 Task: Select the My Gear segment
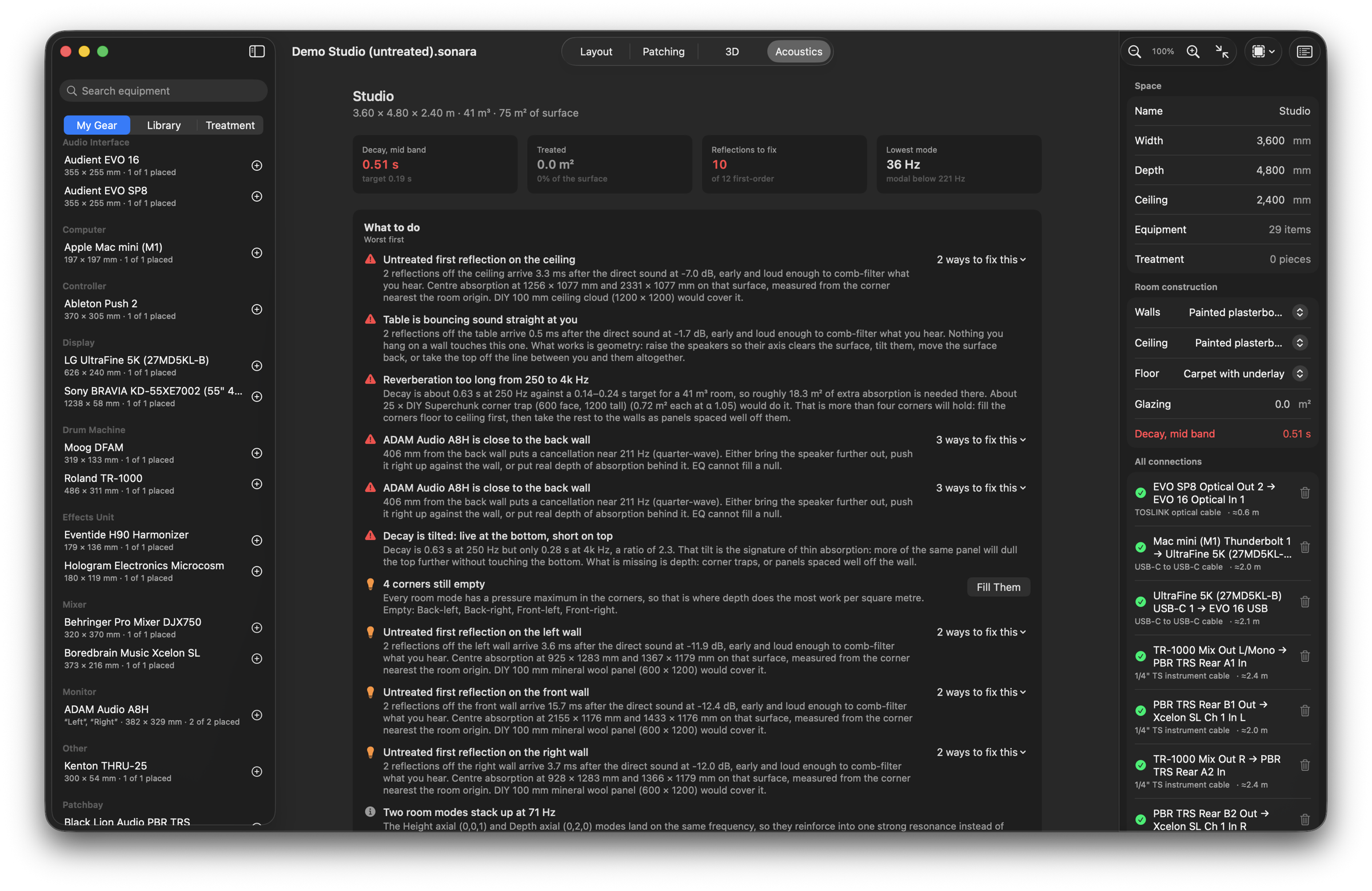point(96,125)
